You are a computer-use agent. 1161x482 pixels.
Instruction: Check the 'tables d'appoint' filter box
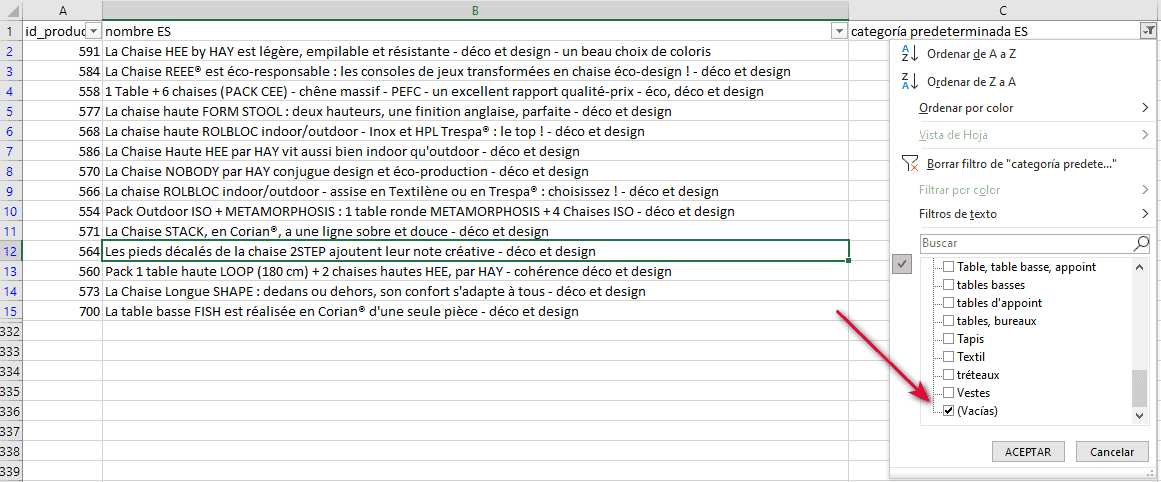pyautogui.click(x=948, y=303)
